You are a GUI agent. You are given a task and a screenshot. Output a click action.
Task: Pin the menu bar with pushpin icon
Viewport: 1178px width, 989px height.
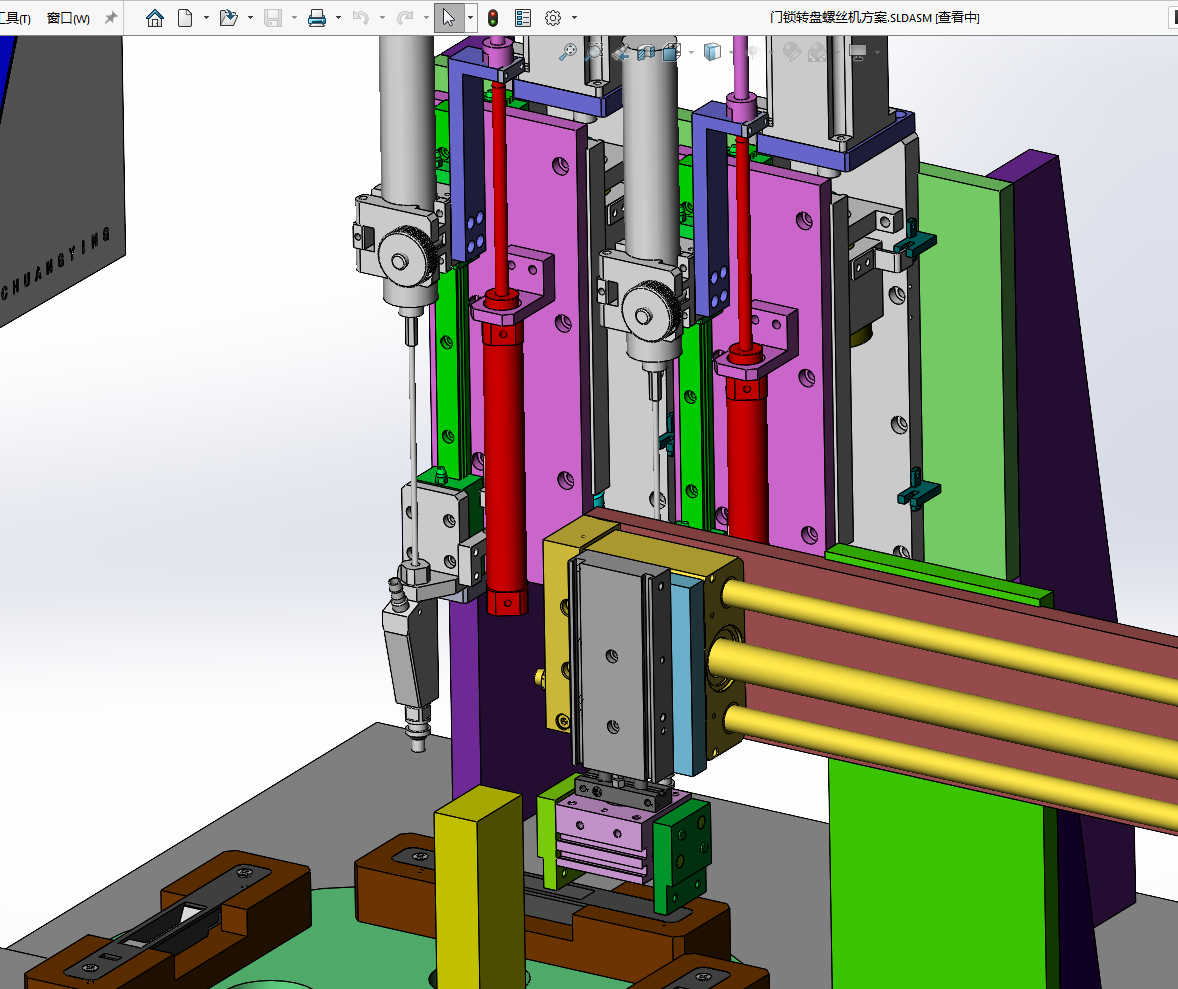pyautogui.click(x=110, y=17)
